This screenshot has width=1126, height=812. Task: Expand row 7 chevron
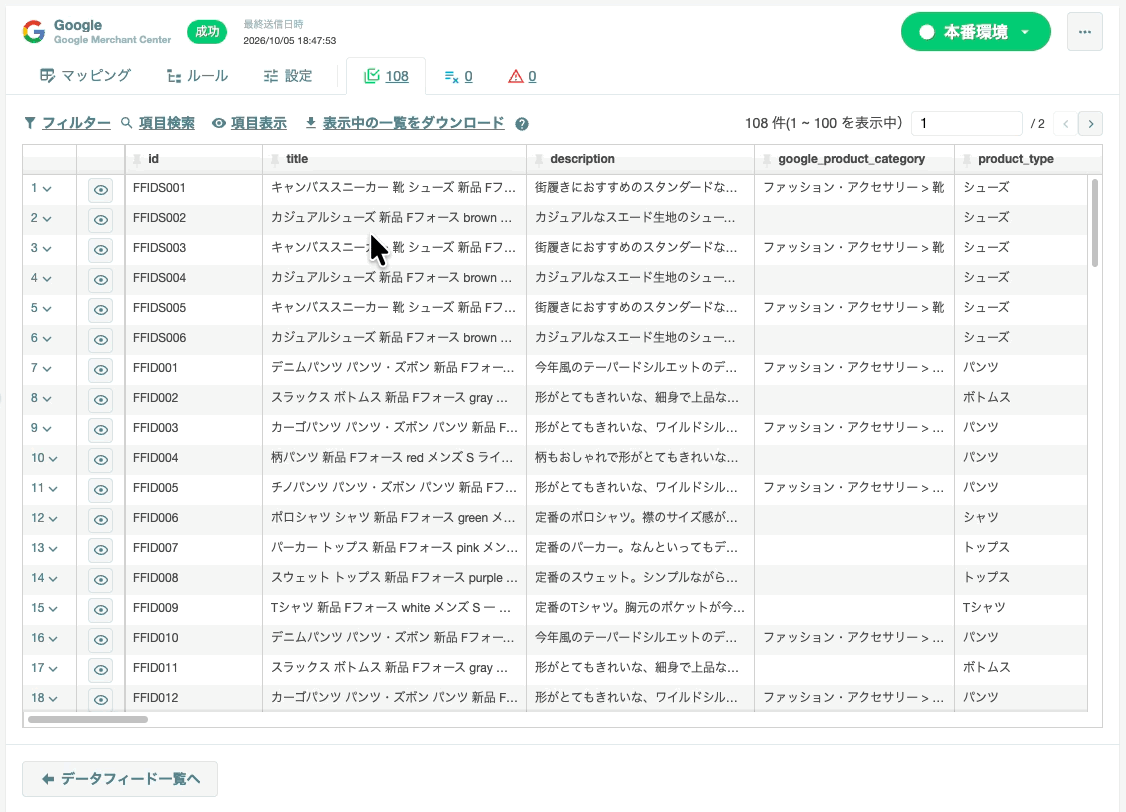point(47,369)
